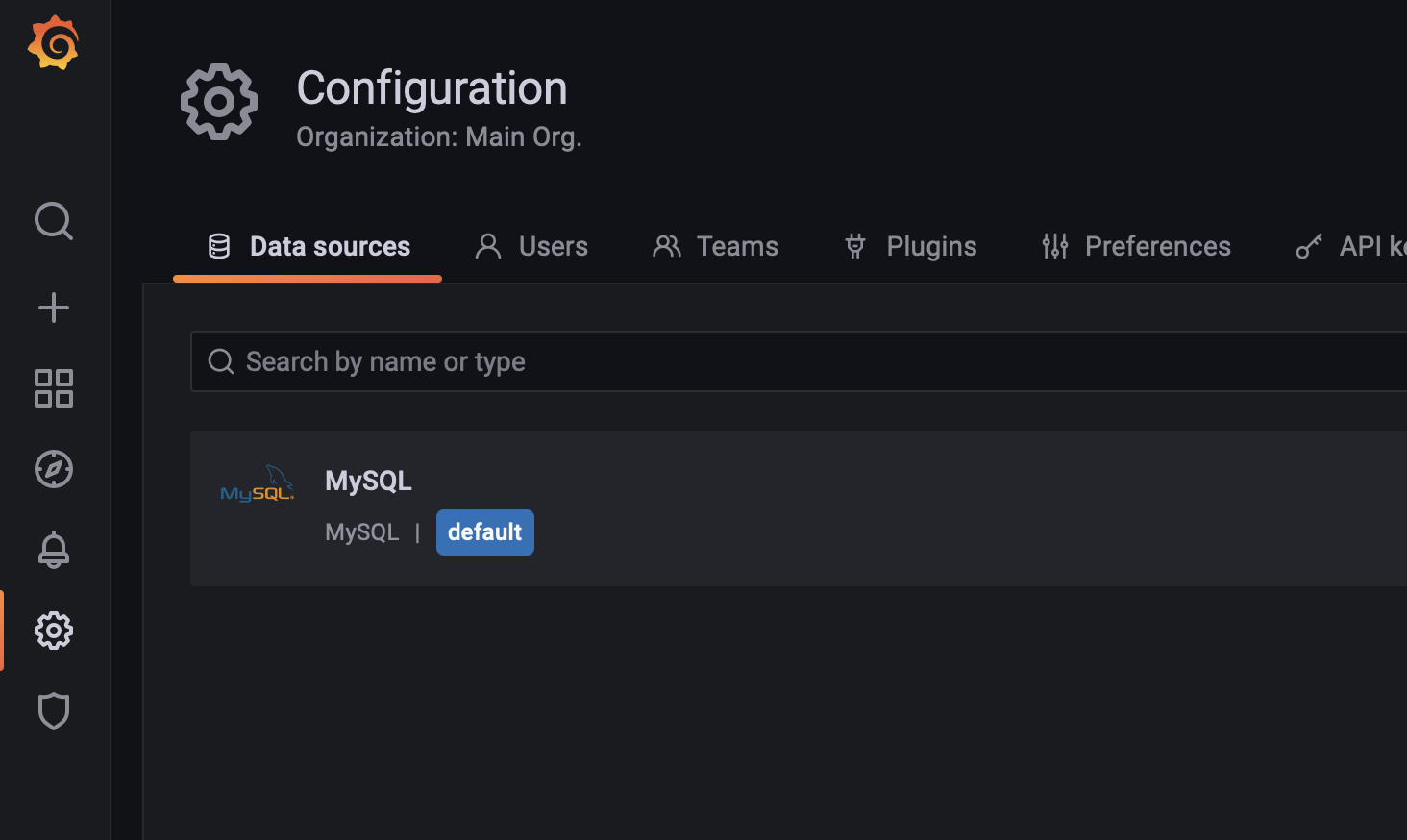Click the magnifier inside the search box
The height and width of the screenshot is (840, 1407).
(221, 361)
